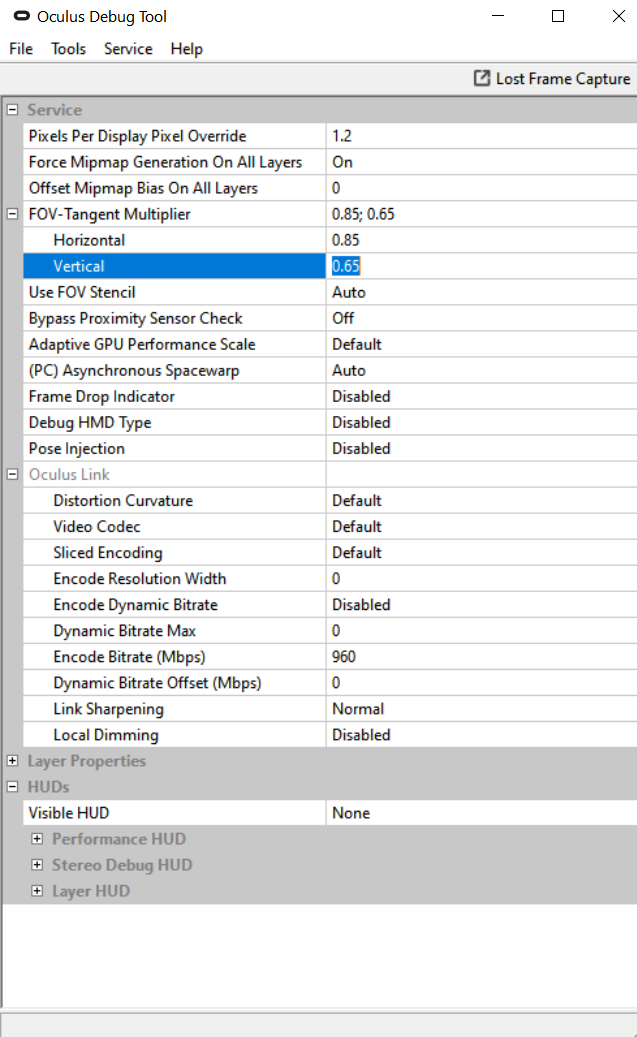Select the Encode Bitrate (Mbps) value field
This screenshot has width=637, height=1037.
[x=480, y=657]
